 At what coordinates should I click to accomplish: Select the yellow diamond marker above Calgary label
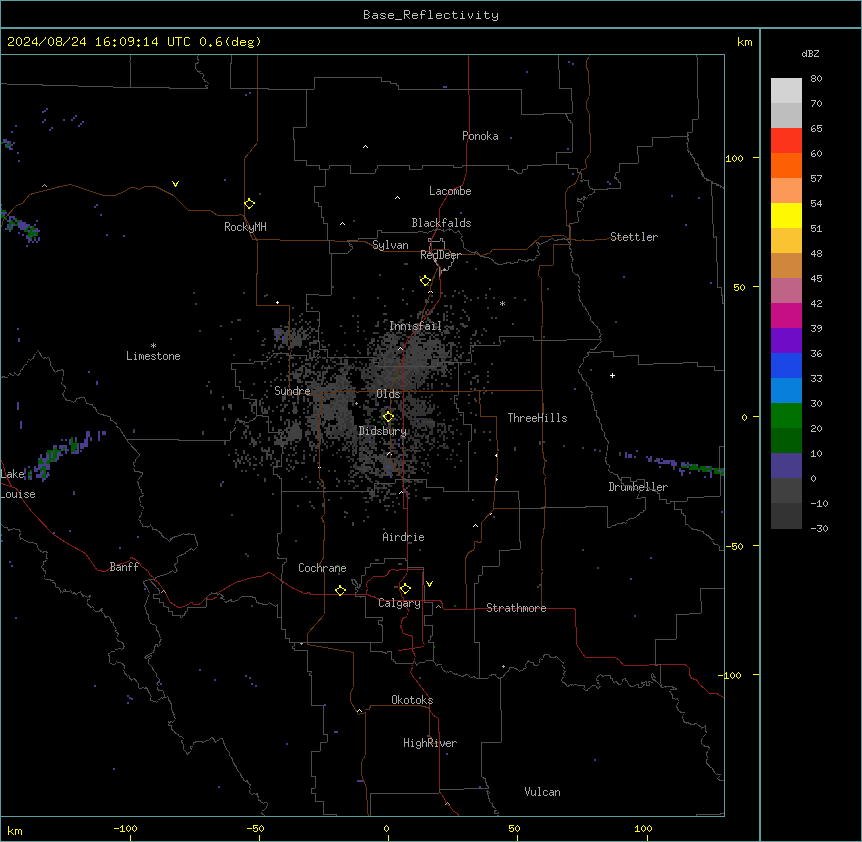(x=405, y=589)
